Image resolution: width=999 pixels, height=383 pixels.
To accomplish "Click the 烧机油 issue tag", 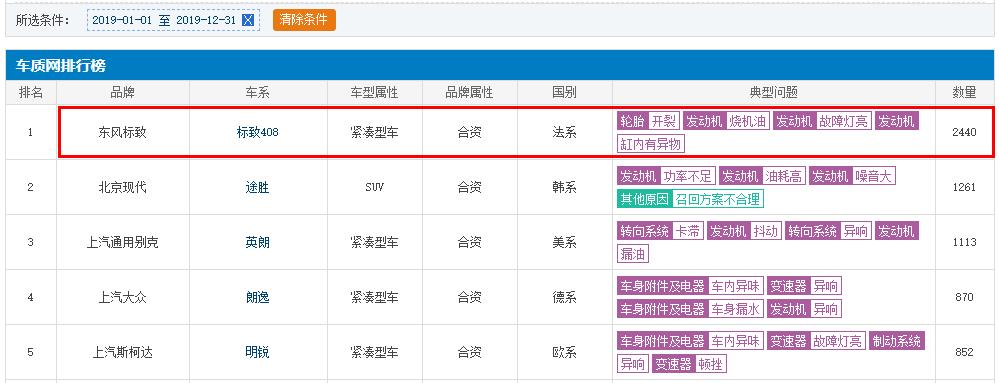I will click(x=747, y=121).
